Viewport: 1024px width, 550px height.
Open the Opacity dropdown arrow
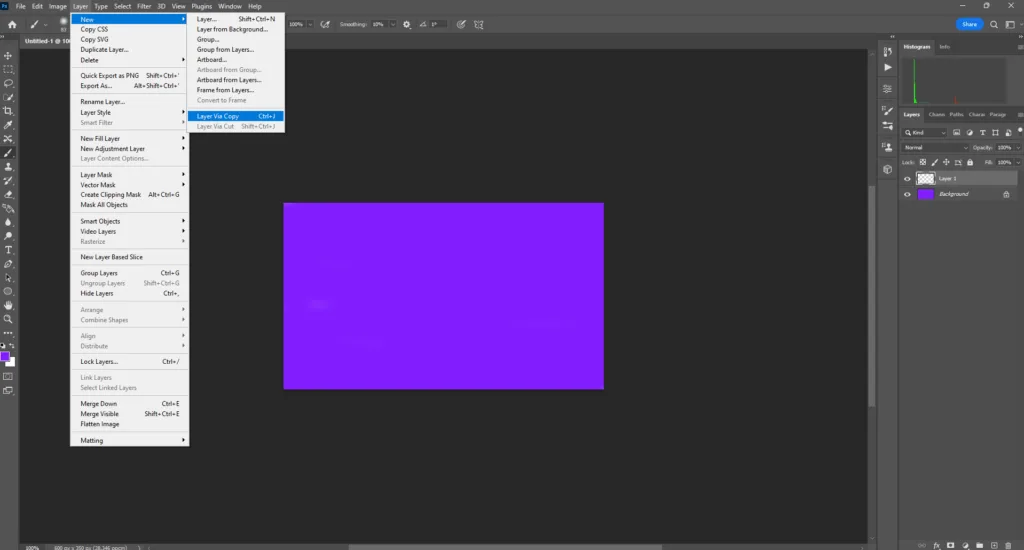(1017, 148)
